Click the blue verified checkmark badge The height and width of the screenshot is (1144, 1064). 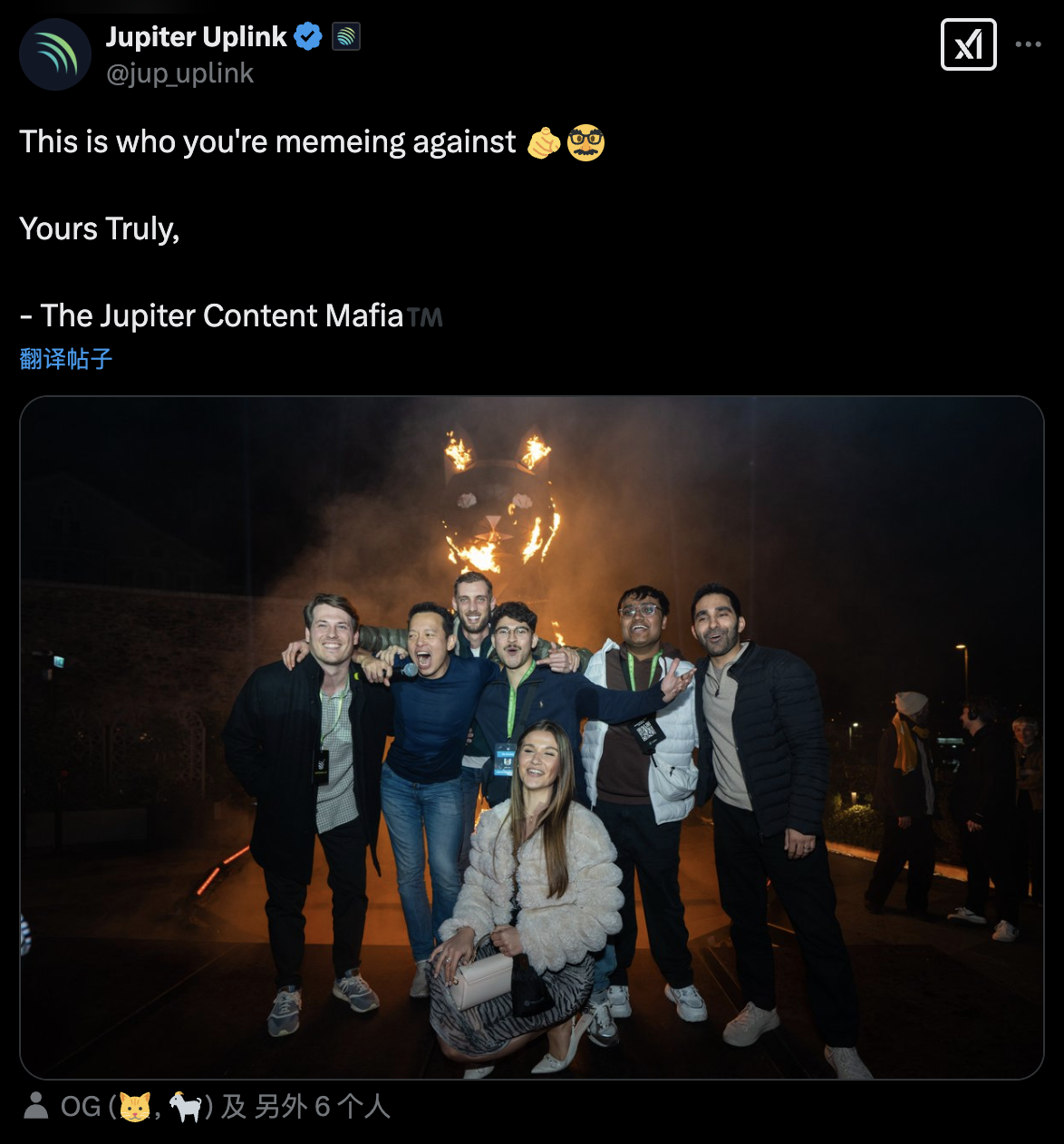click(x=309, y=37)
